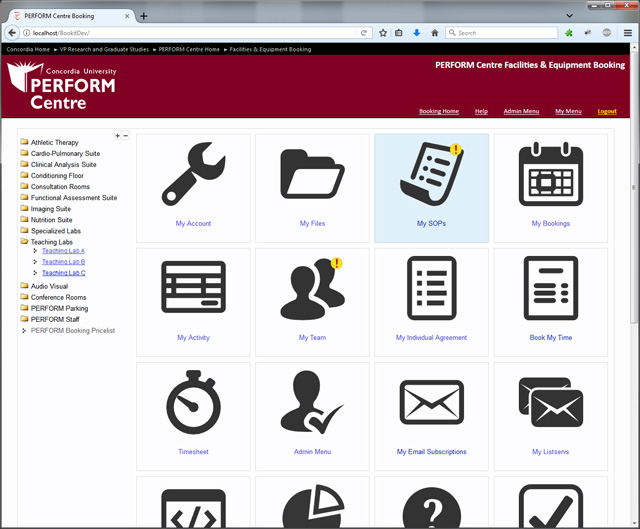
Task: Open My Email Subscriptions envelope icon
Action: click(431, 403)
